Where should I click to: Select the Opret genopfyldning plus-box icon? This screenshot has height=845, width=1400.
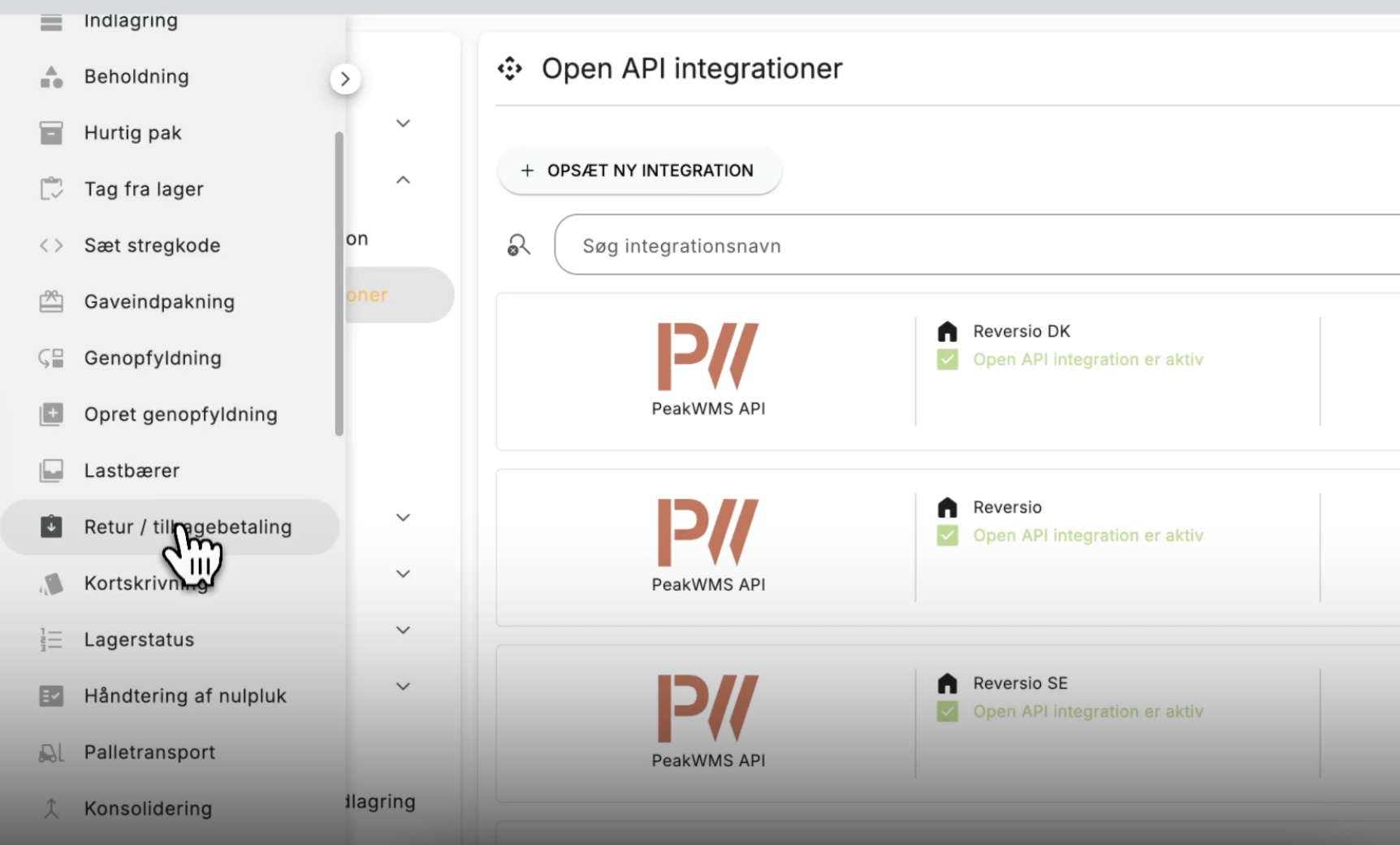(51, 414)
